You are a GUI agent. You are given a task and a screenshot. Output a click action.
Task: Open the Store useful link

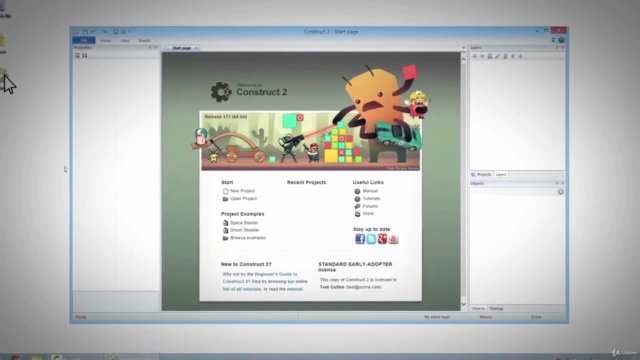(368, 214)
